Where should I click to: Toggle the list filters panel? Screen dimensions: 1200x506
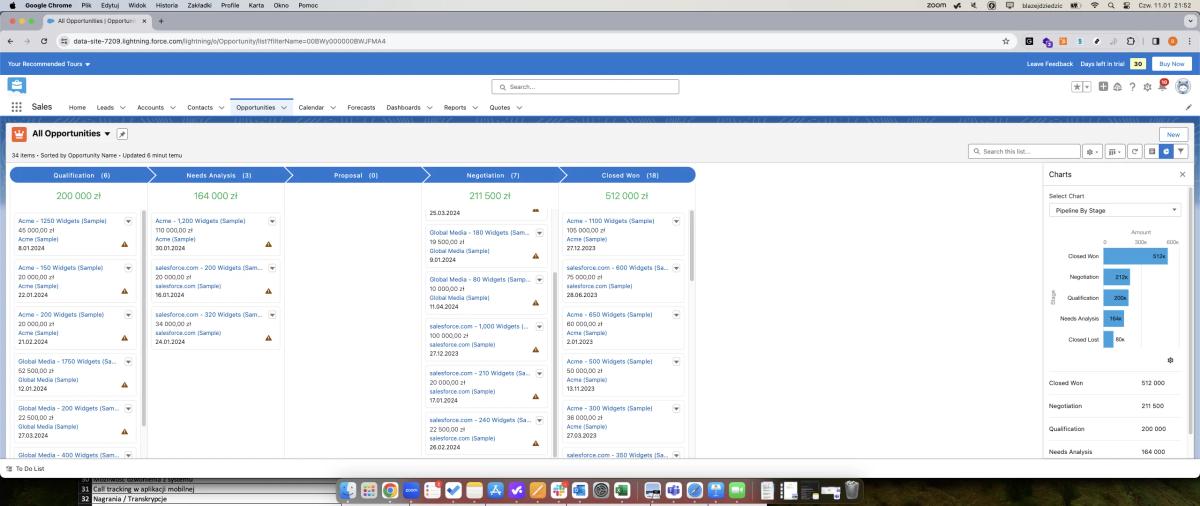(x=1181, y=151)
